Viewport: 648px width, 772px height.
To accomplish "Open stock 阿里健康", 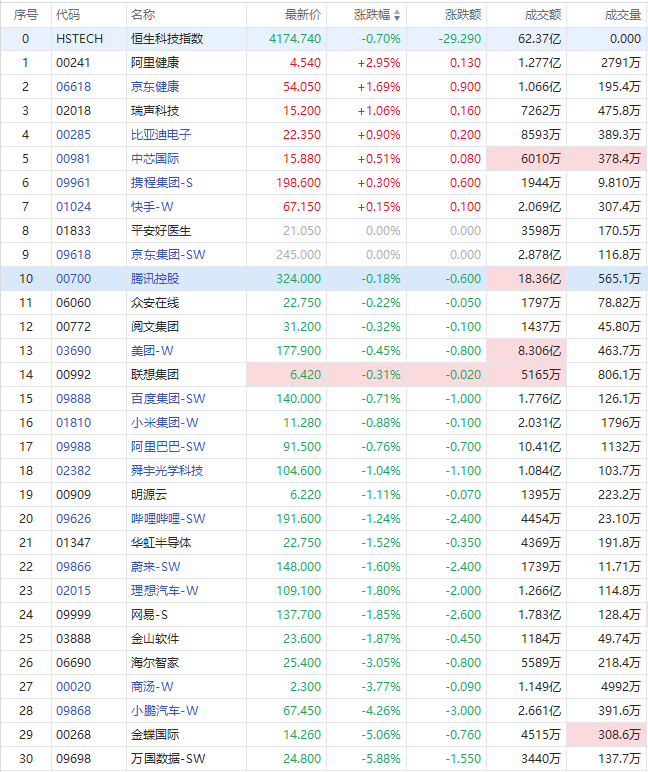I will pyautogui.click(x=155, y=63).
